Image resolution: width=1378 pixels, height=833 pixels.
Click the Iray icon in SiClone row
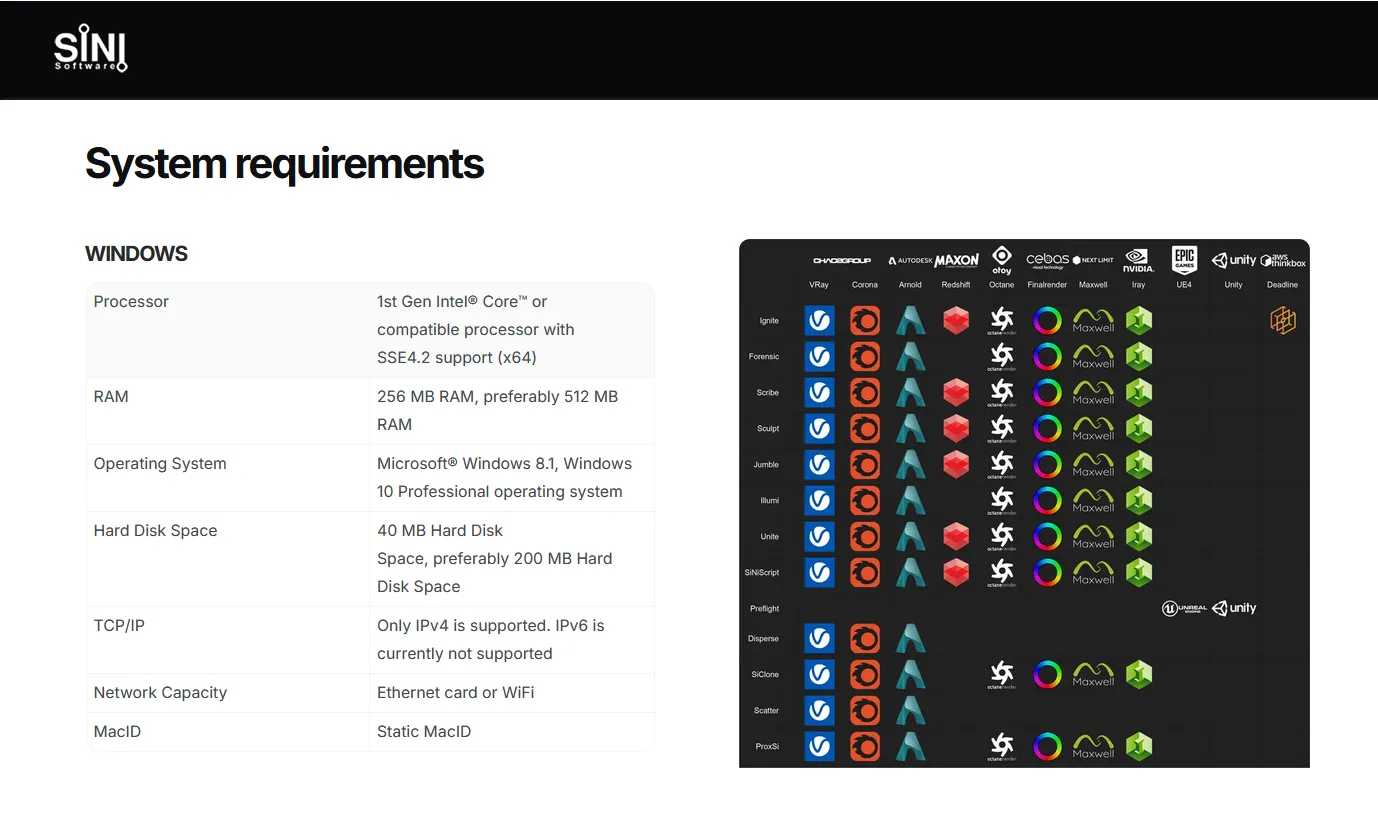point(1138,675)
